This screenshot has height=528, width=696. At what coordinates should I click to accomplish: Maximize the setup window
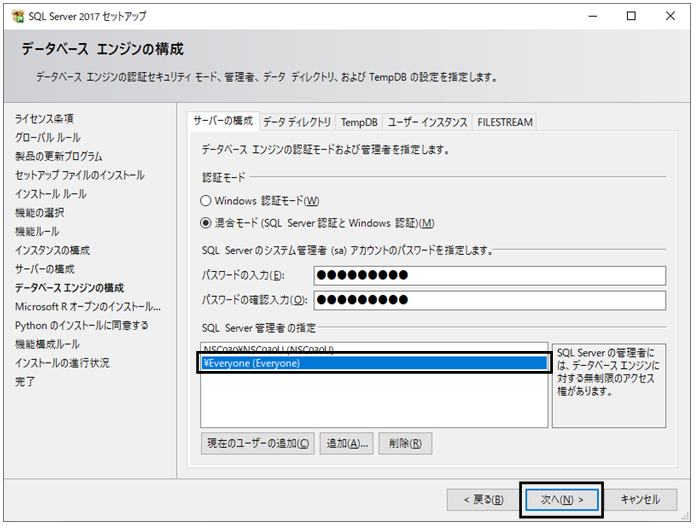tap(631, 16)
